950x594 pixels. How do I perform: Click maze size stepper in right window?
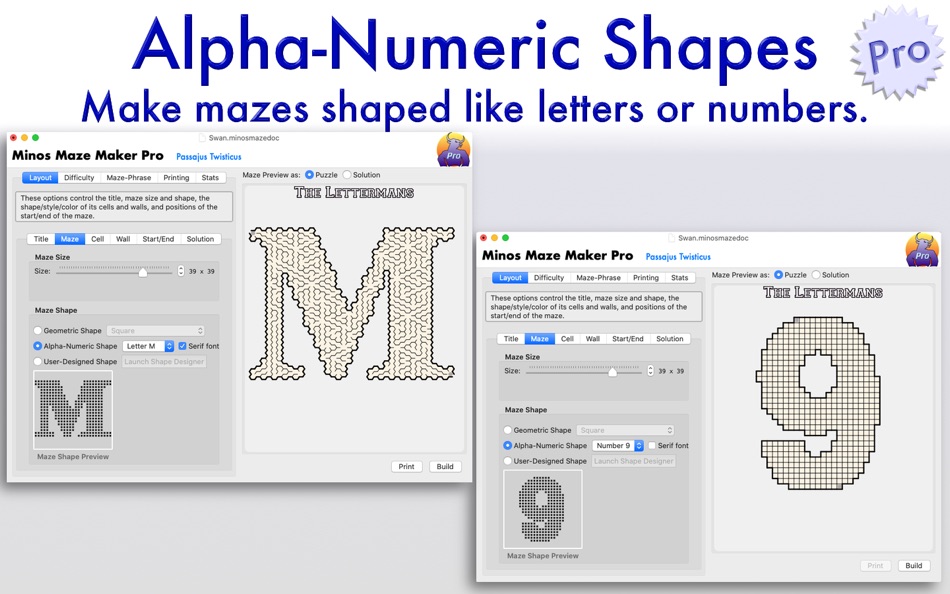coord(650,370)
